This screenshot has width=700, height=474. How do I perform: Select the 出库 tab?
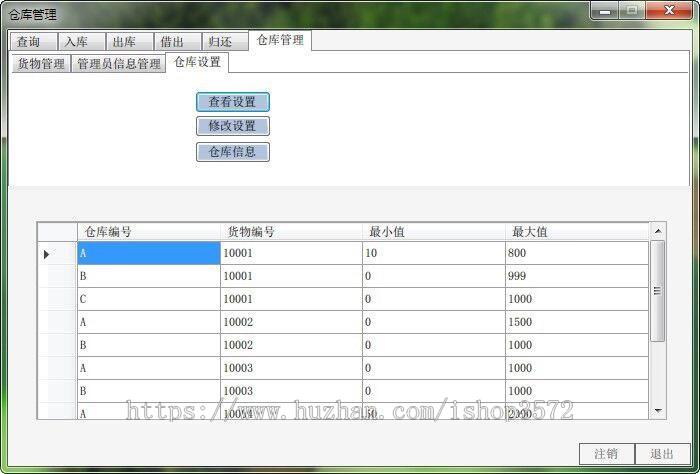coord(130,42)
